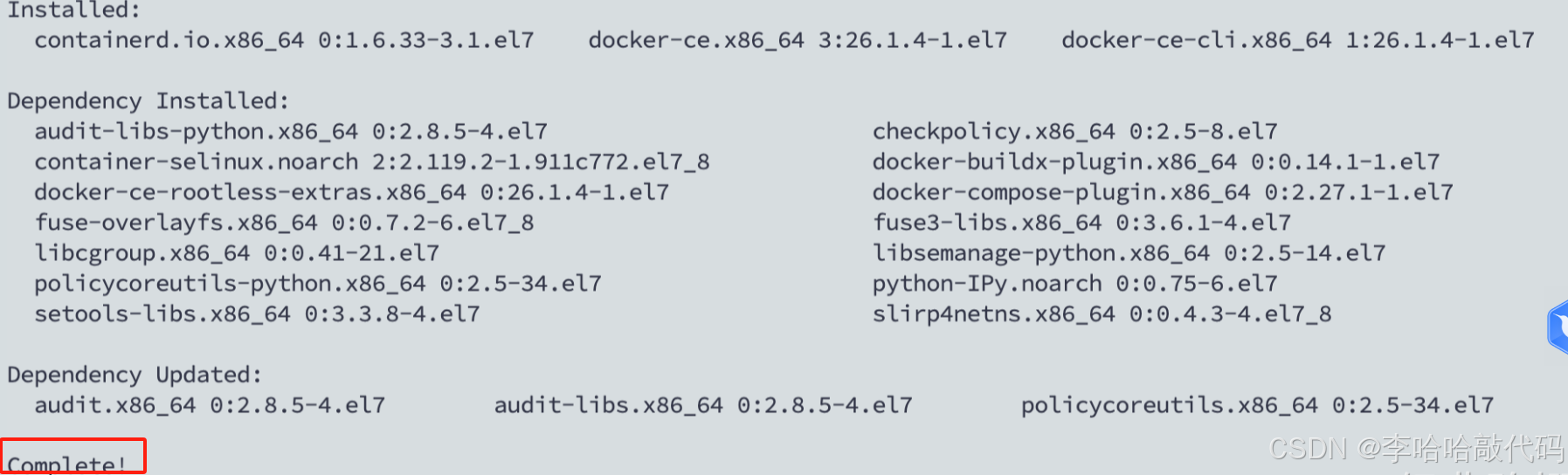Click audit-libs-python.x86_64 line
The width and height of the screenshot is (1568, 475).
click(291, 132)
